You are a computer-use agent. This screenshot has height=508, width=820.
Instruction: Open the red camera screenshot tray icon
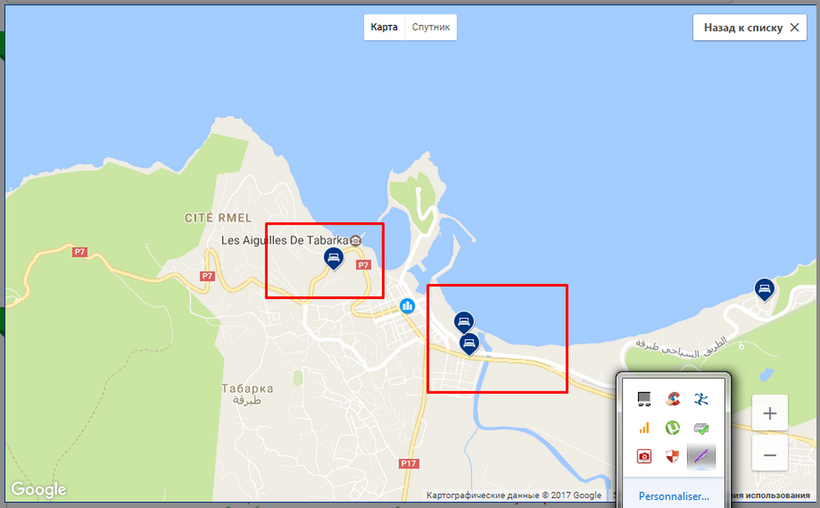coord(644,456)
